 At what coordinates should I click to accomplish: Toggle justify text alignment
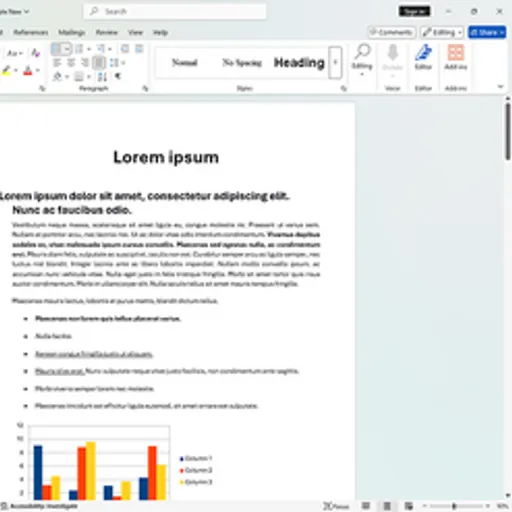[x=99, y=63]
